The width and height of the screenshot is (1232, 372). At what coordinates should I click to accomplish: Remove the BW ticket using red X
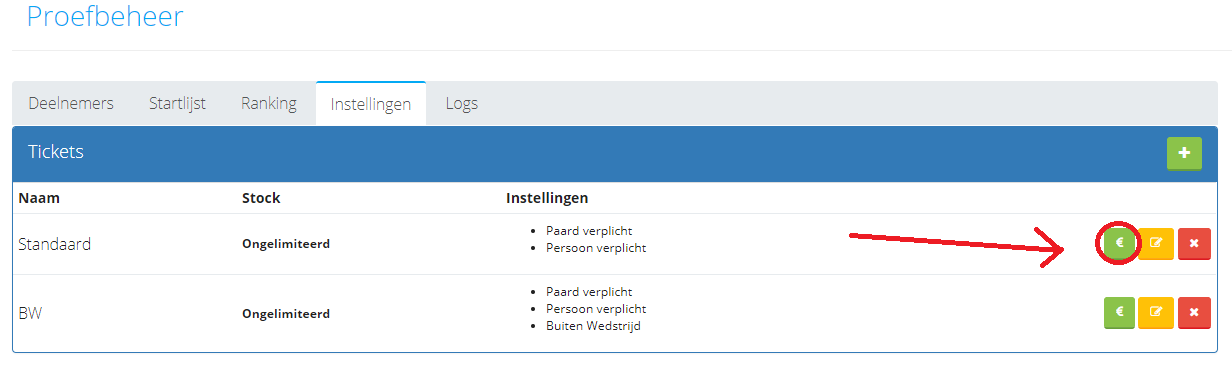(1194, 313)
